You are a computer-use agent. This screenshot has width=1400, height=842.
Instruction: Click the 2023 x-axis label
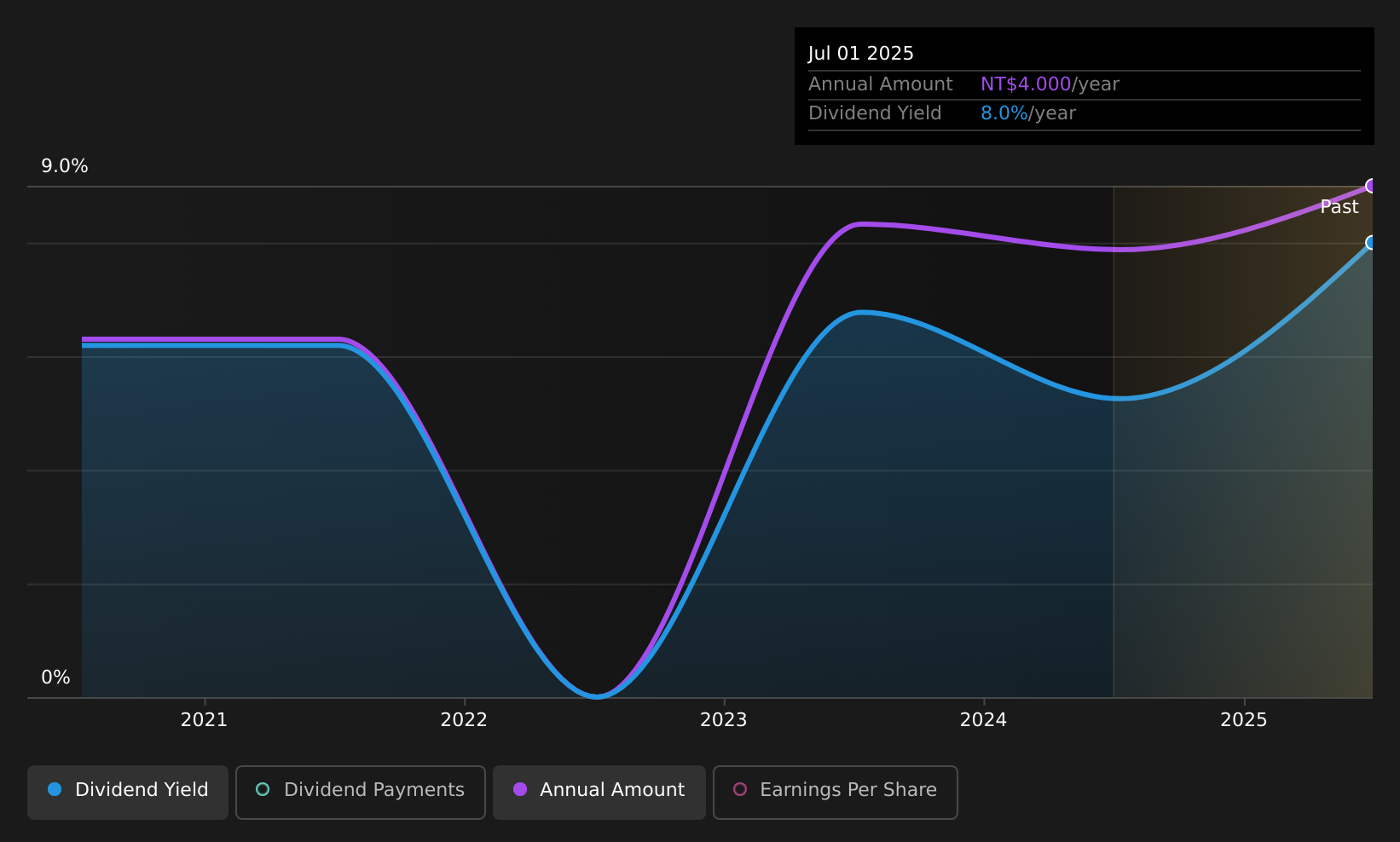724,720
